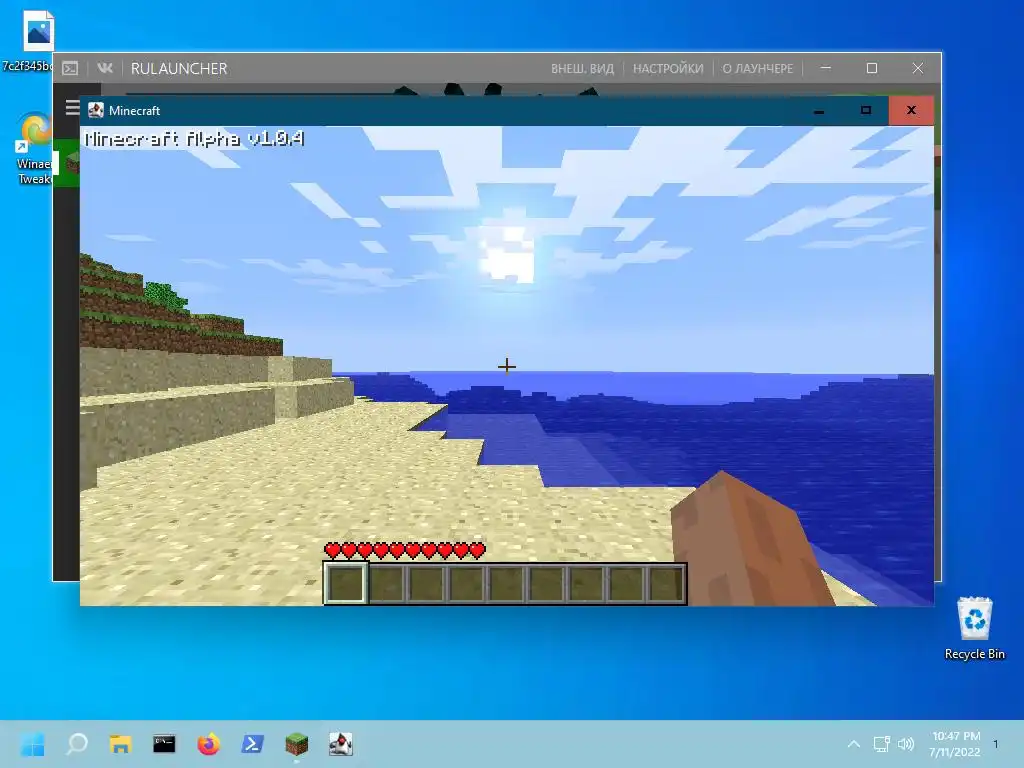Open the RULauncher console icon
Screen dimensions: 1024x768
click(x=70, y=69)
